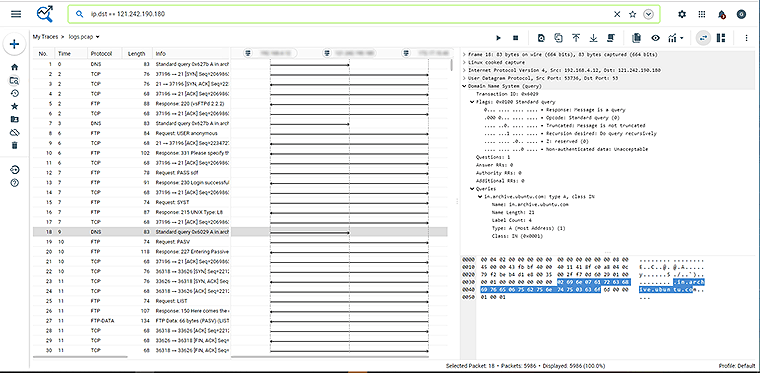Open Trash in the sidebar
The height and width of the screenshot is (373, 760).
tap(15, 145)
